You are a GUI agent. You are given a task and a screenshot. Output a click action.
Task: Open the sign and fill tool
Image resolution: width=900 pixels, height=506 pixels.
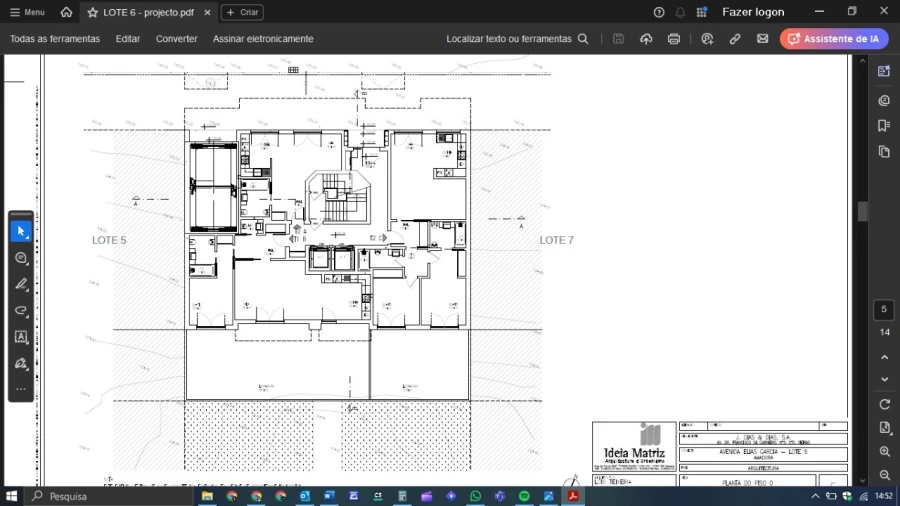21,363
